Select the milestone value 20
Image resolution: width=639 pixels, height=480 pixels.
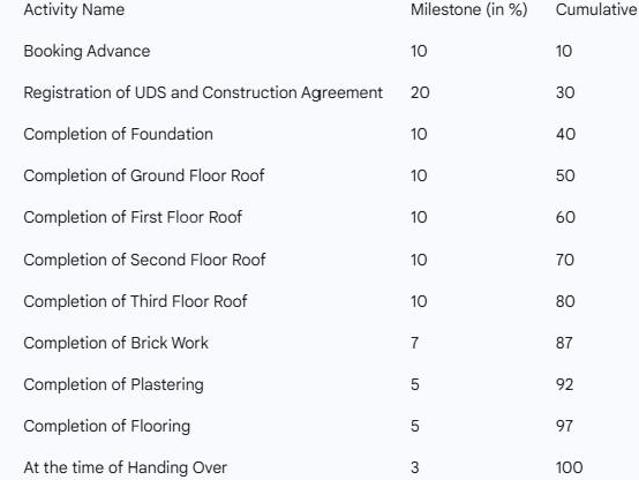coord(418,93)
